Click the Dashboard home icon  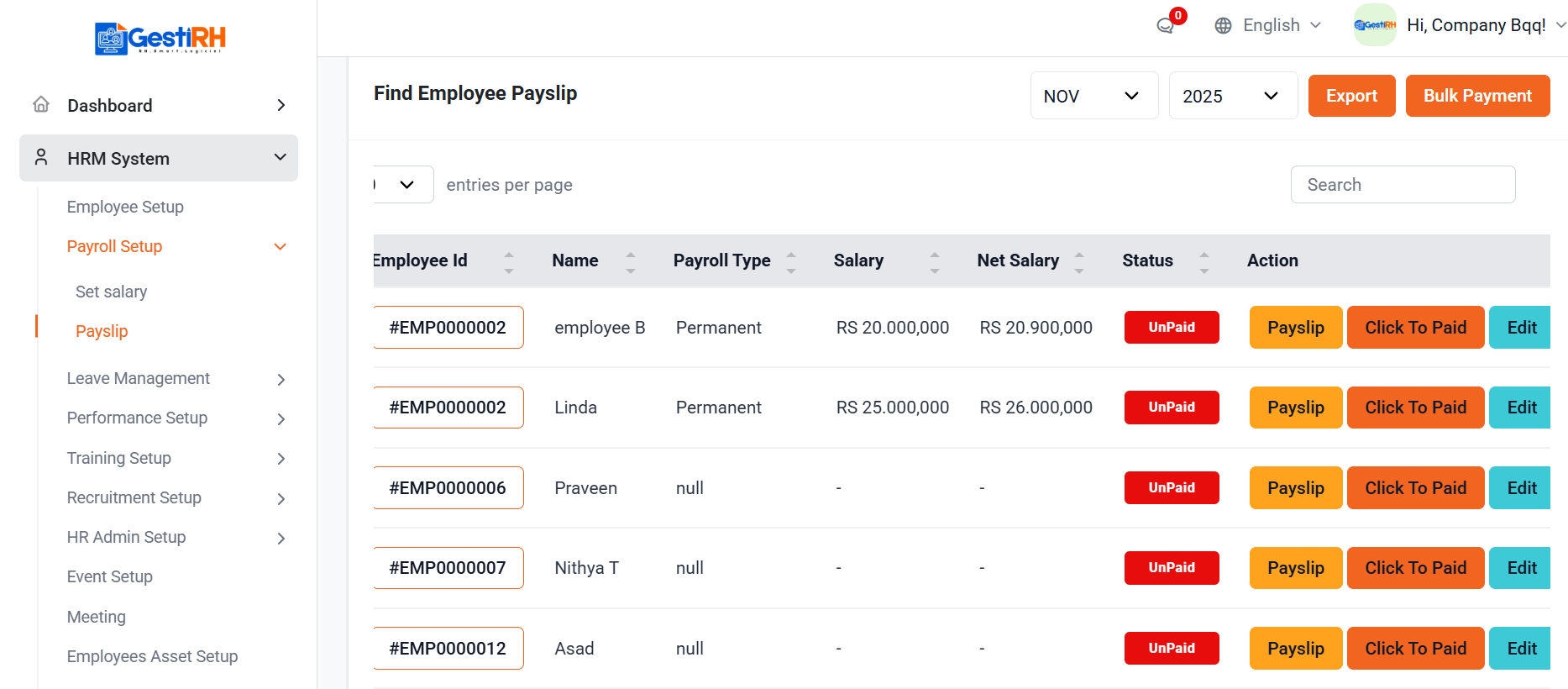[x=41, y=105]
